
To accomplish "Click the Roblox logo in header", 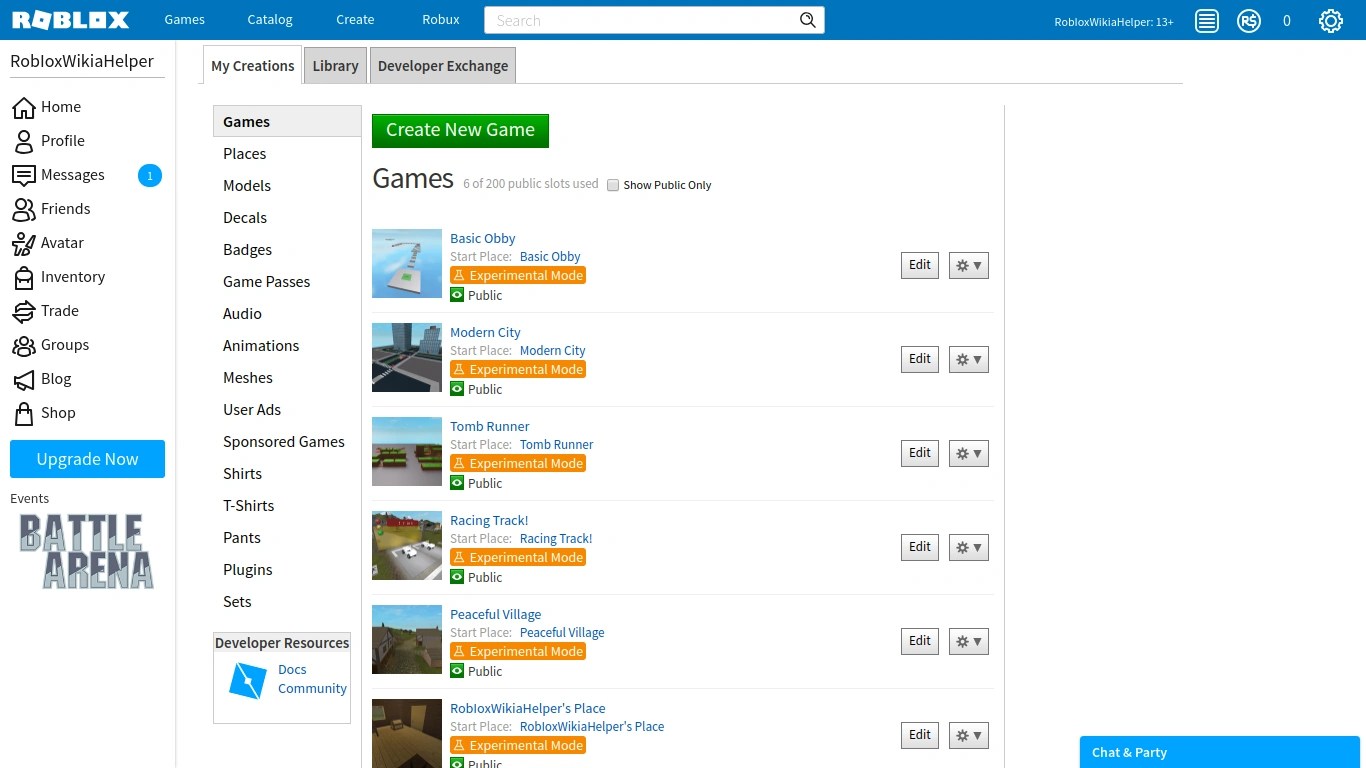I will pyautogui.click(x=70, y=20).
